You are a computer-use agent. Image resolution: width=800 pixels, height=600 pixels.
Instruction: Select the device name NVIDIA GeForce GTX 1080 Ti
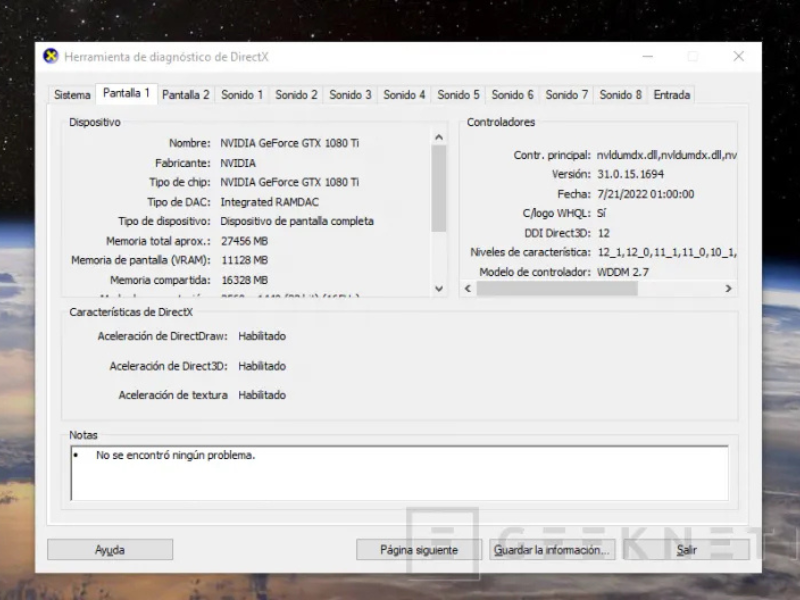point(290,143)
